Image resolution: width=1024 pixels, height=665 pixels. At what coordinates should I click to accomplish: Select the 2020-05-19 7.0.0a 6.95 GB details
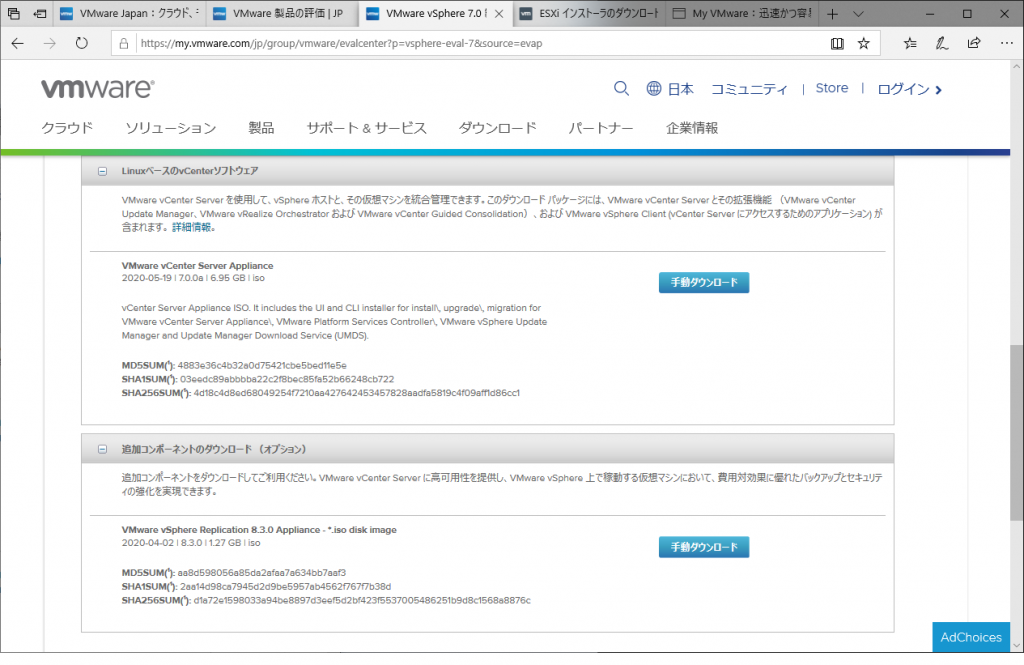tap(193, 278)
